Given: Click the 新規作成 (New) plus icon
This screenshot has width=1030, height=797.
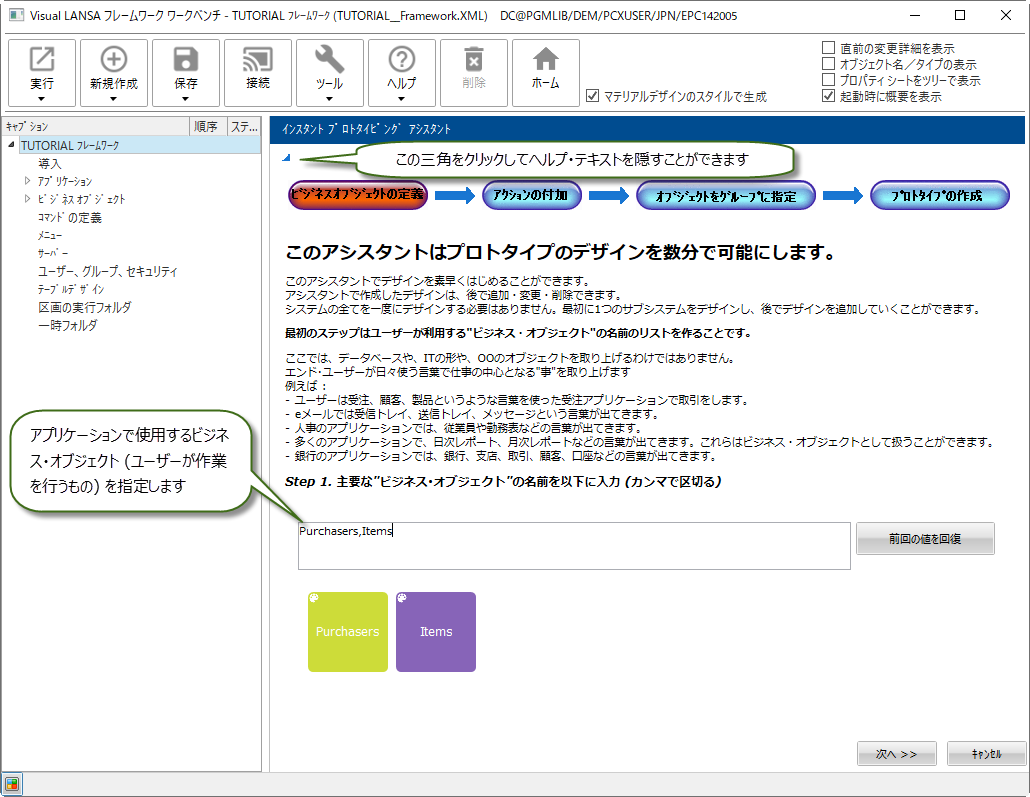Looking at the screenshot, I should [x=114, y=59].
